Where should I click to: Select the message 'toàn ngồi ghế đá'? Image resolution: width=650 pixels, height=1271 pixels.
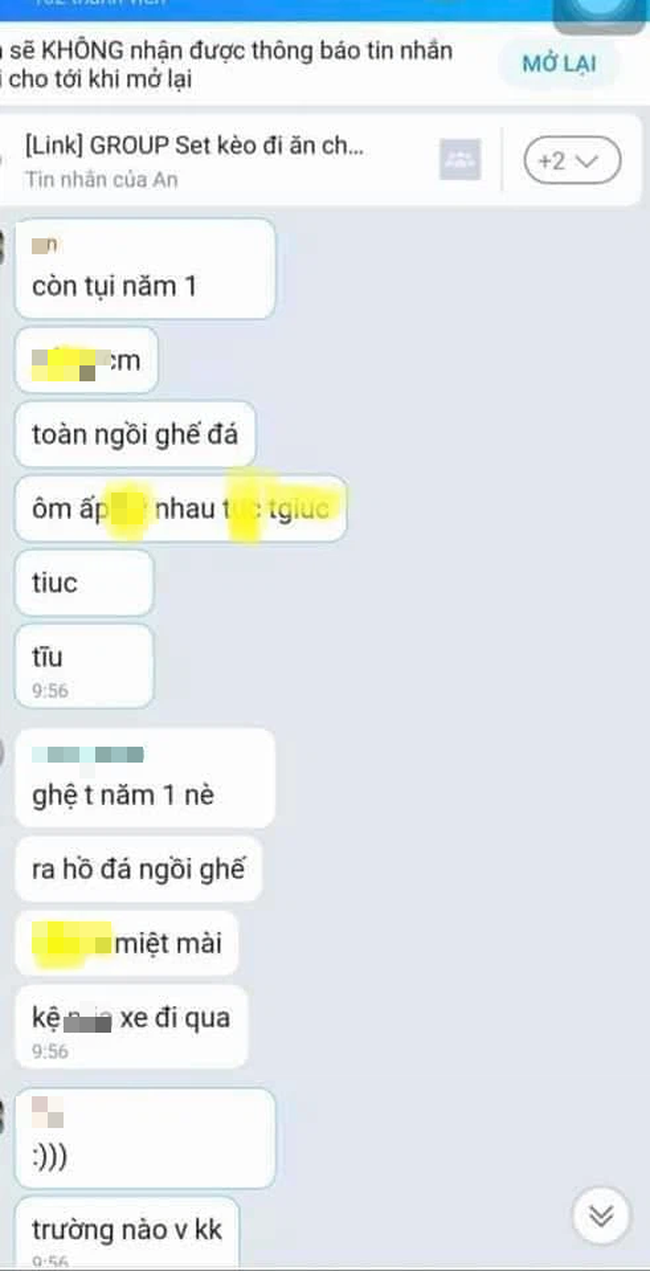tap(135, 436)
